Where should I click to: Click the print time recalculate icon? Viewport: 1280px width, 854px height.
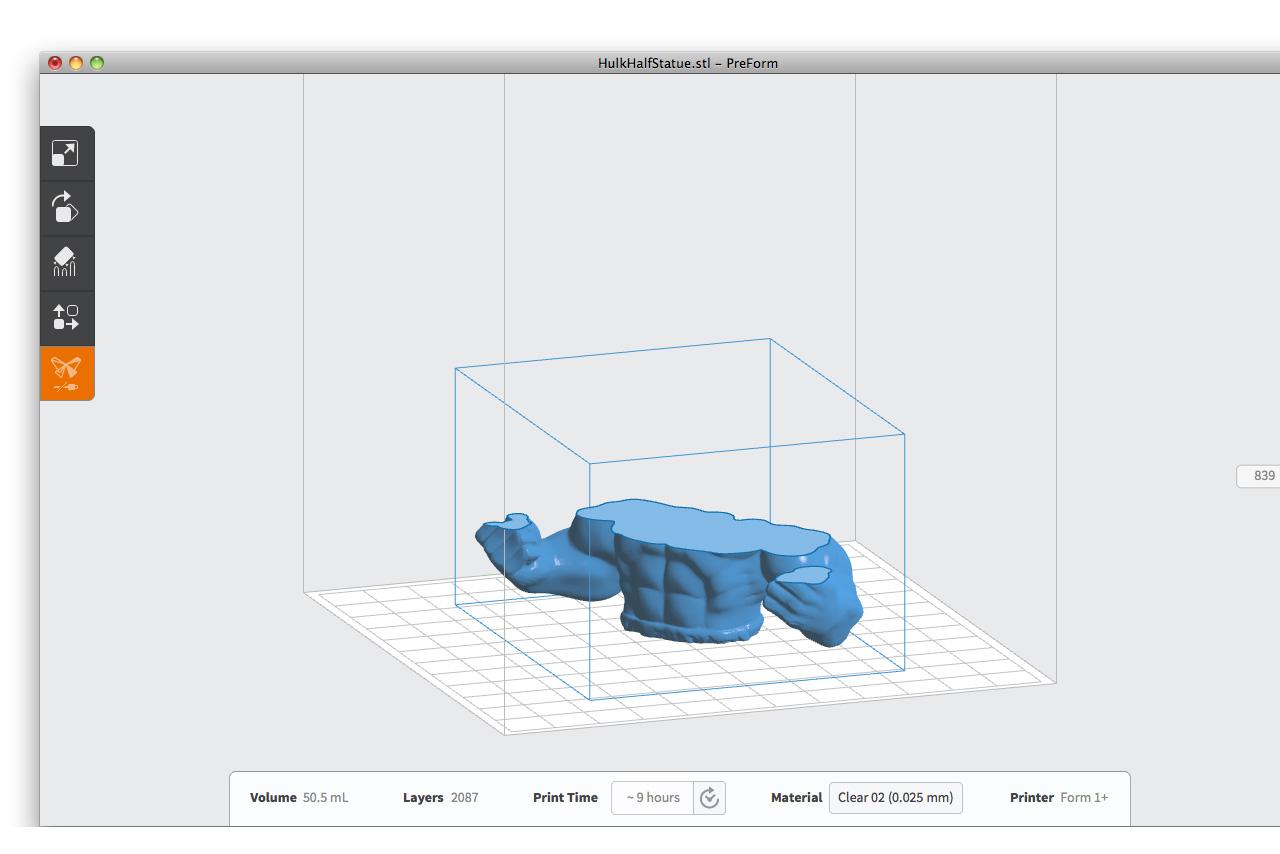(x=709, y=798)
